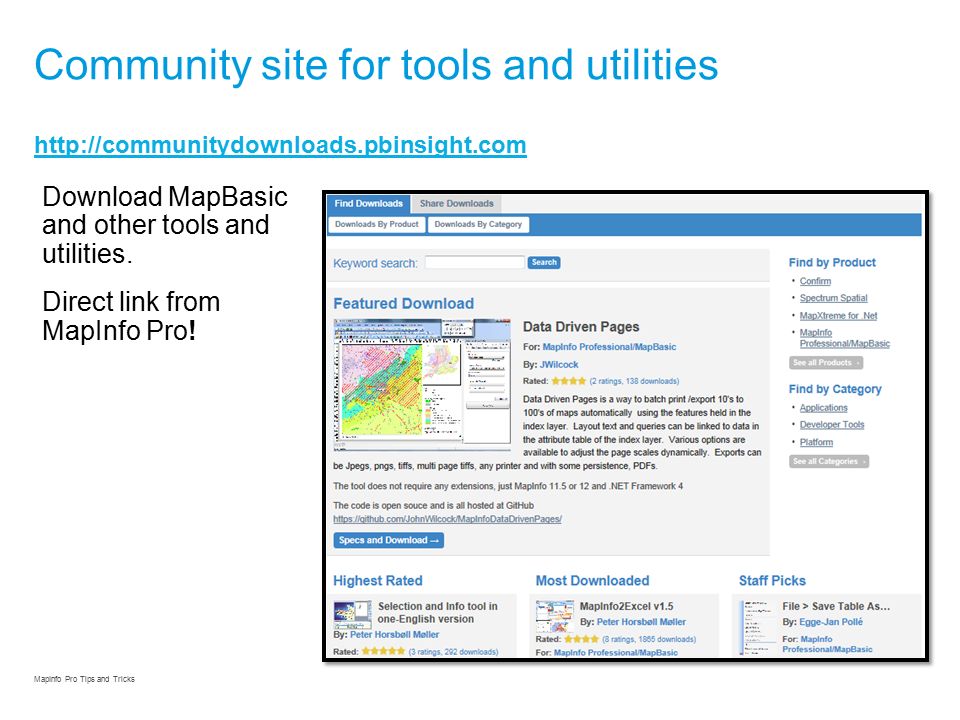Open the JWilcock author link
Screen dimensions: 960x720
pos(558,364)
